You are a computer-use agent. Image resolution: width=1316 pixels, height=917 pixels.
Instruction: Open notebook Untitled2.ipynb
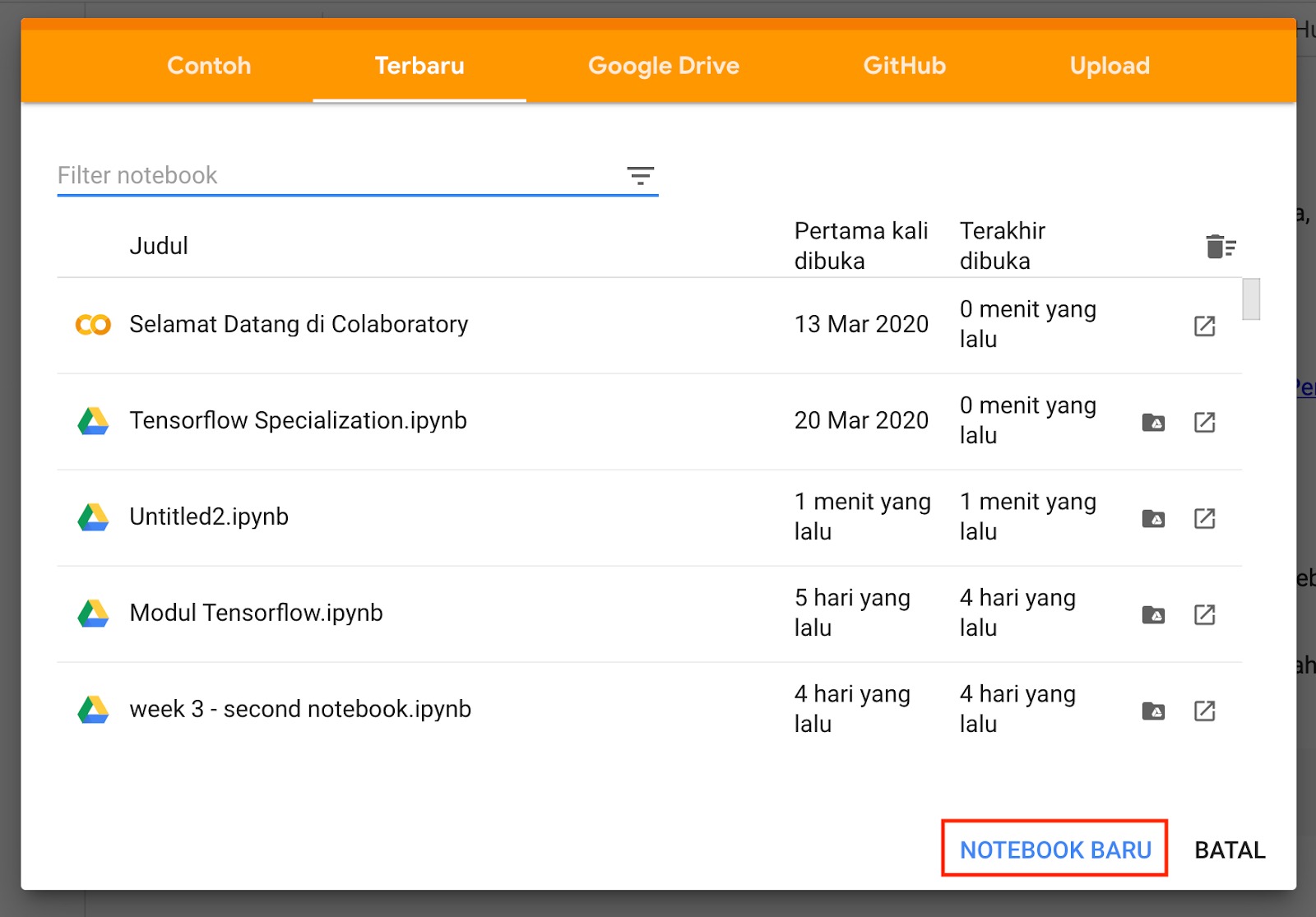209,516
